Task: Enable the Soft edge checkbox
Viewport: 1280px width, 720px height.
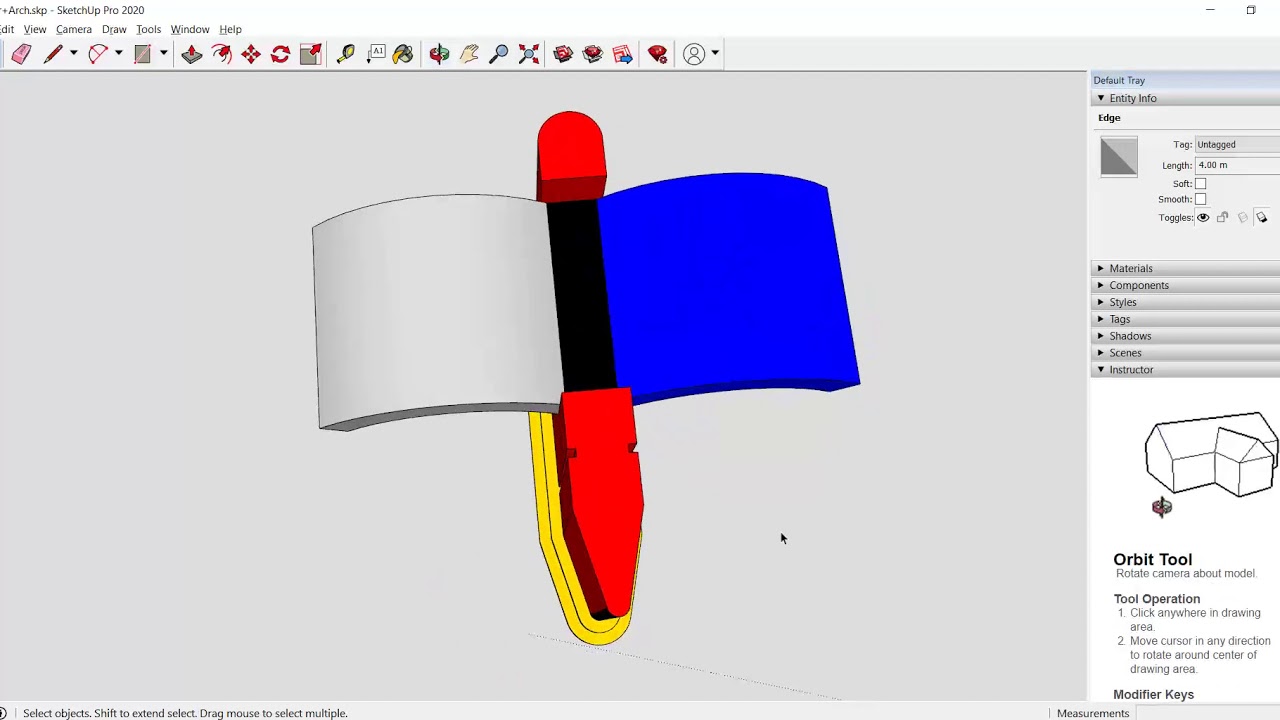Action: [1200, 184]
